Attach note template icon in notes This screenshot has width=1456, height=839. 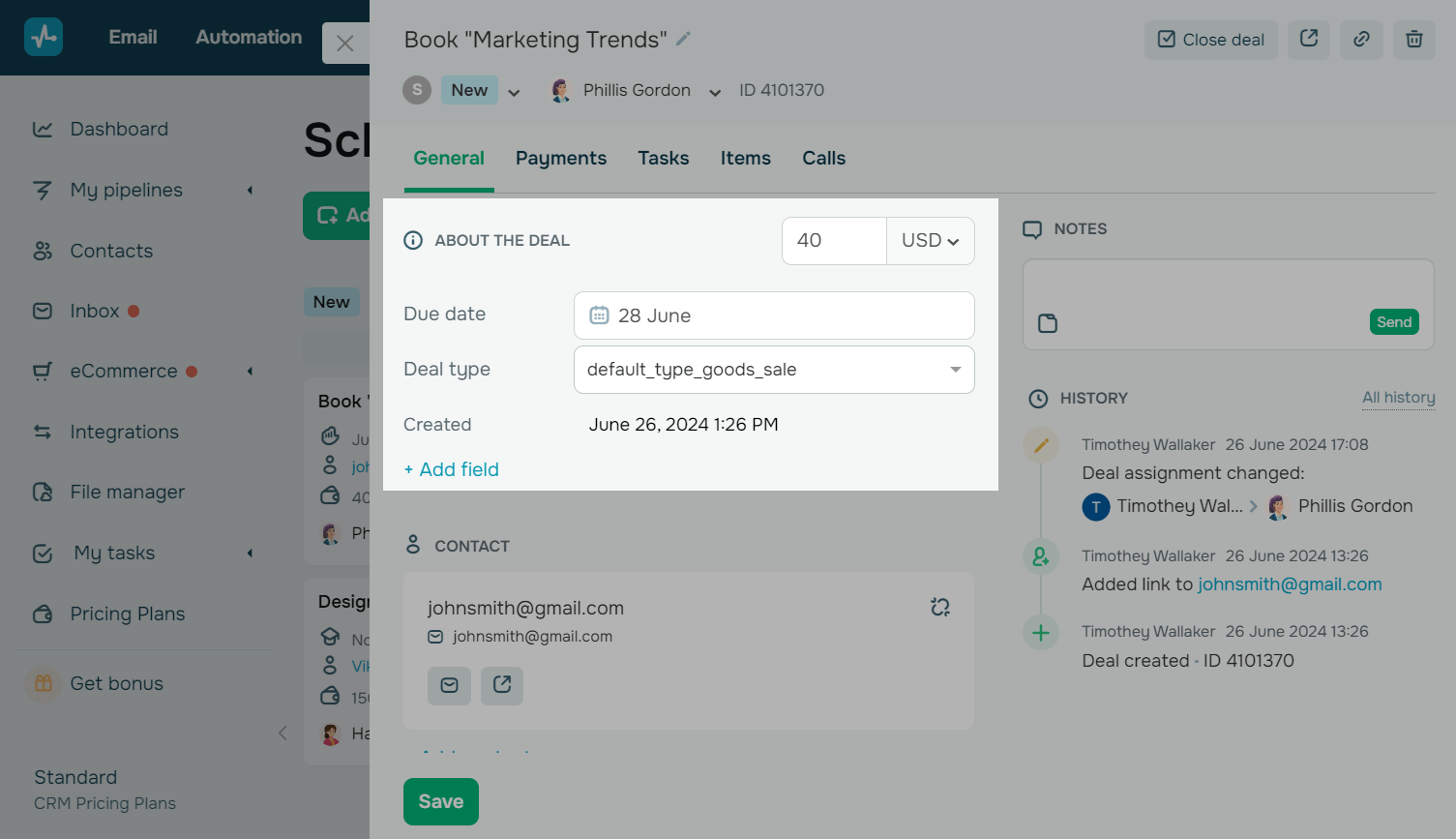click(x=1048, y=323)
